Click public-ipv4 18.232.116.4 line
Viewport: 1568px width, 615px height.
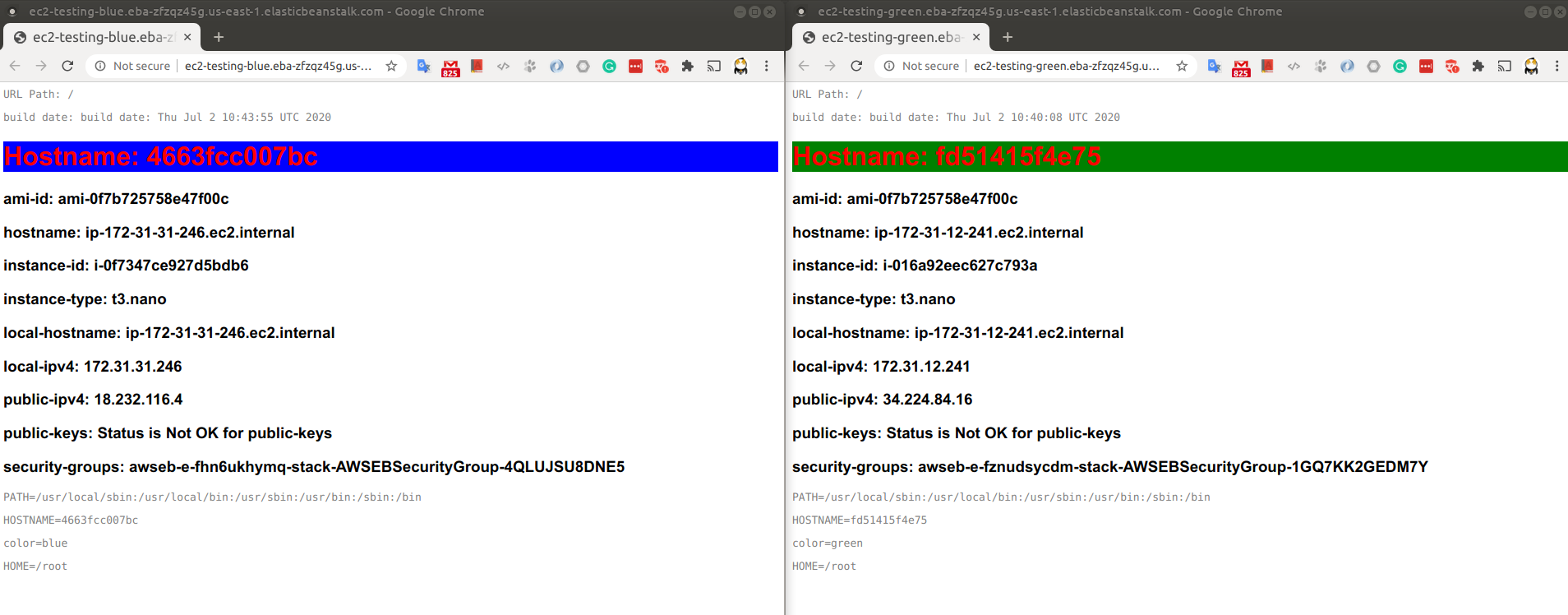click(x=93, y=400)
